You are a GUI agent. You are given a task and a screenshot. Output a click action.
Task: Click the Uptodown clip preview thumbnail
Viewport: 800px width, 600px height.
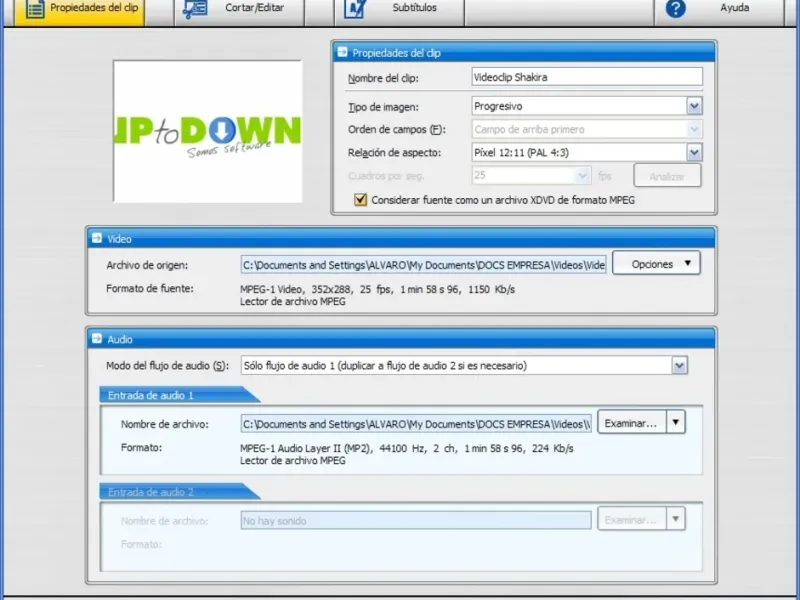coord(208,132)
